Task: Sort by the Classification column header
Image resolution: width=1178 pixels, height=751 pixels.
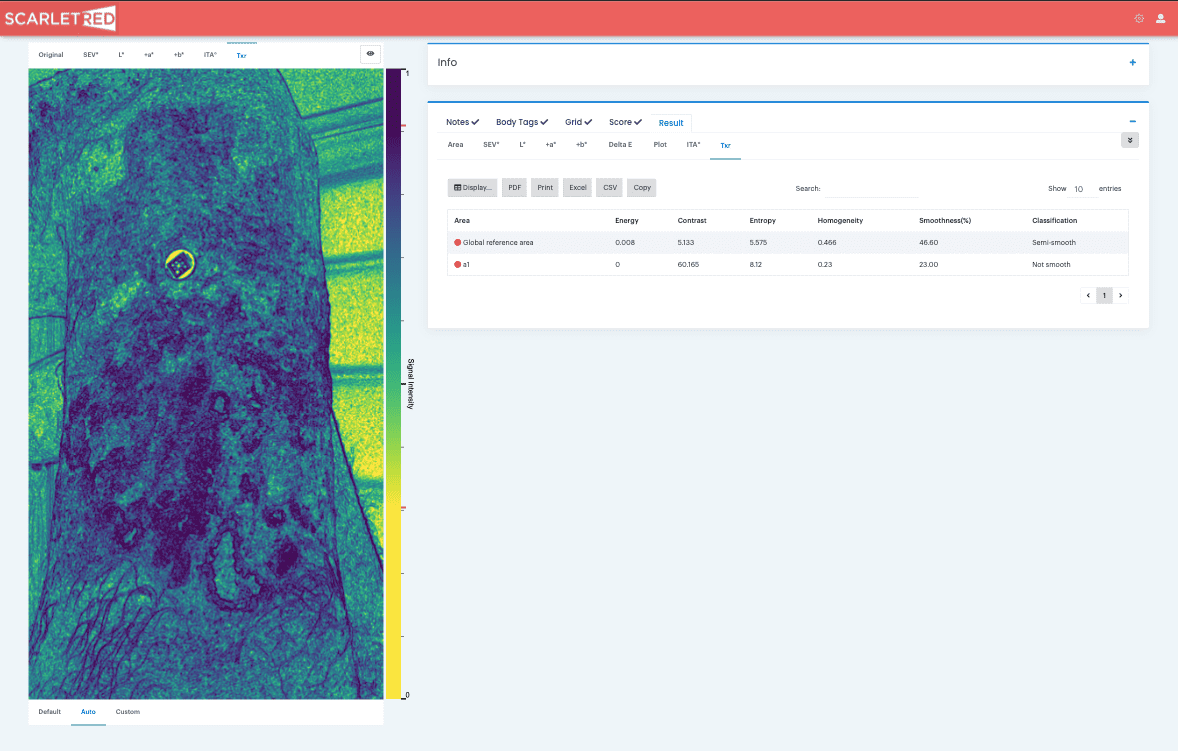Action: pos(1055,221)
